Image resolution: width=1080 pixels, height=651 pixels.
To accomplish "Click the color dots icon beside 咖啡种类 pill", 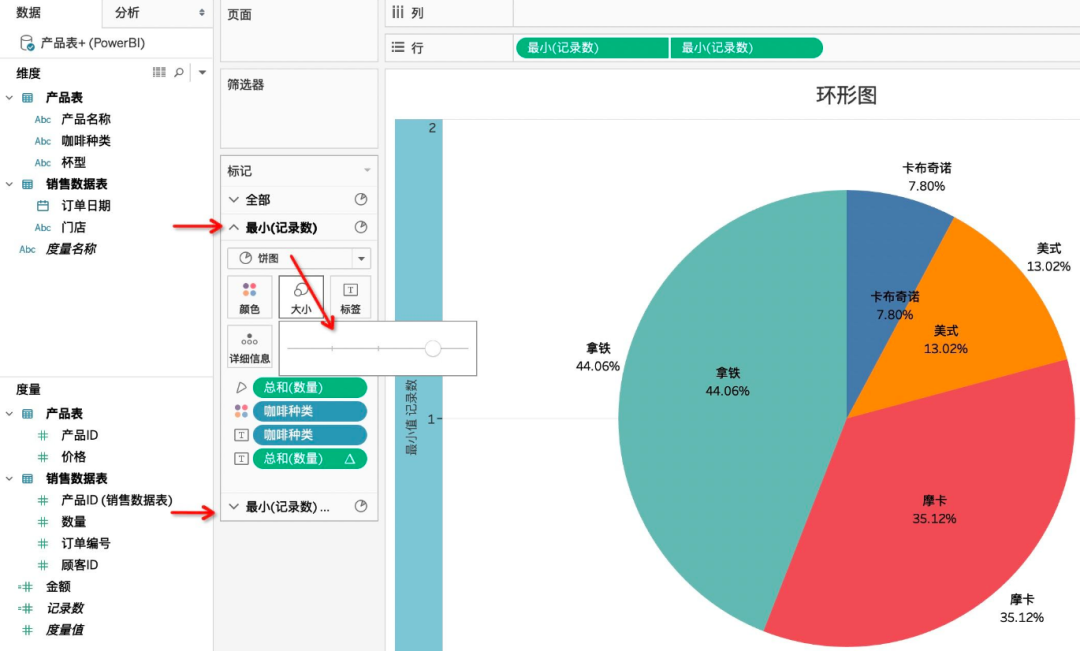I will 241,411.
